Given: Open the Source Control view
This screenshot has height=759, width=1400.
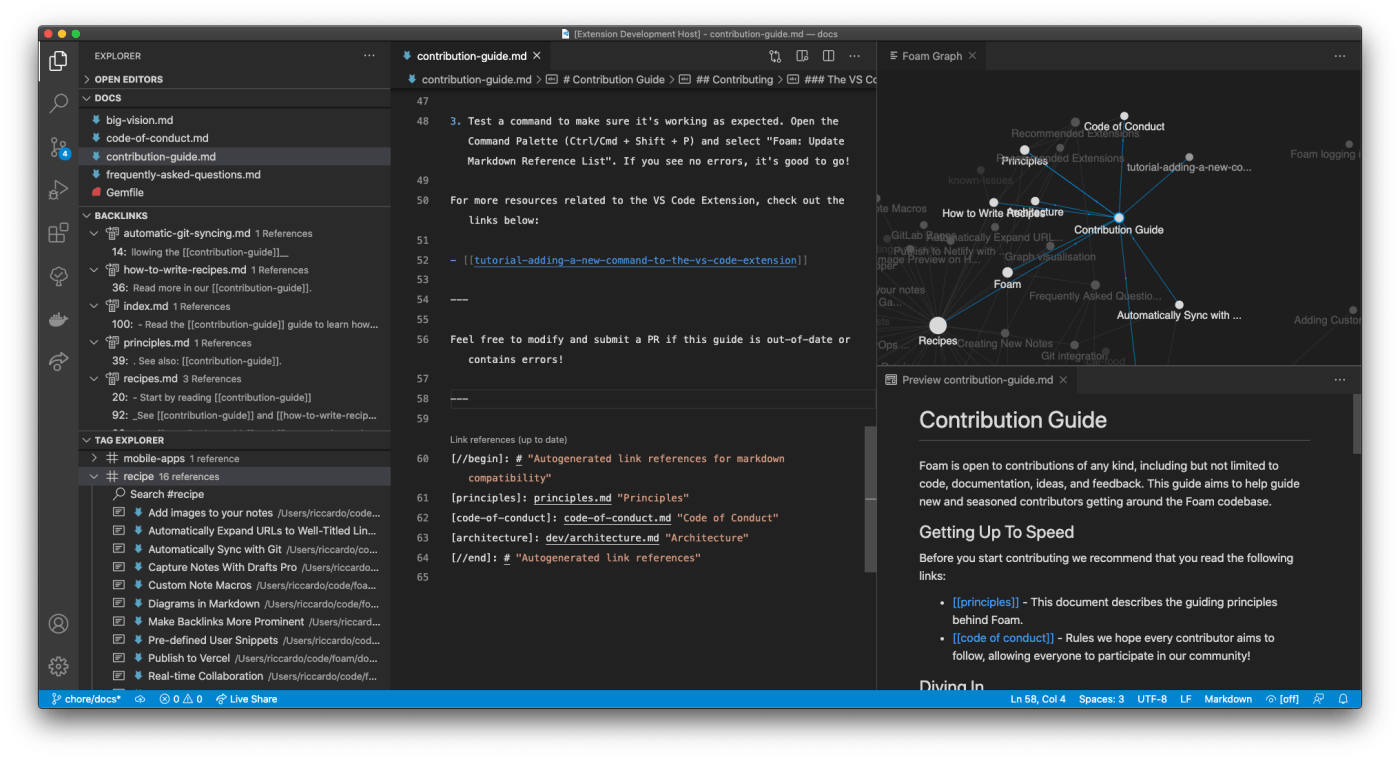Looking at the screenshot, I should pyautogui.click(x=58, y=147).
